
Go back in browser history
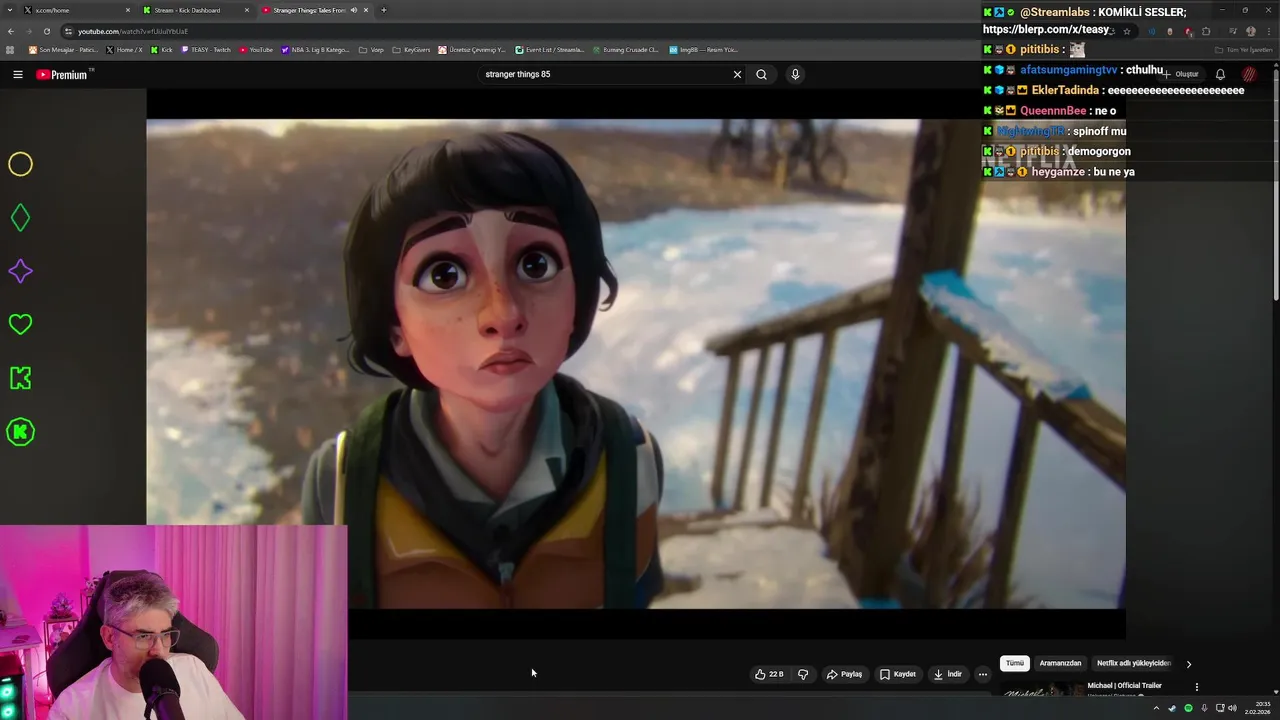coord(11,31)
